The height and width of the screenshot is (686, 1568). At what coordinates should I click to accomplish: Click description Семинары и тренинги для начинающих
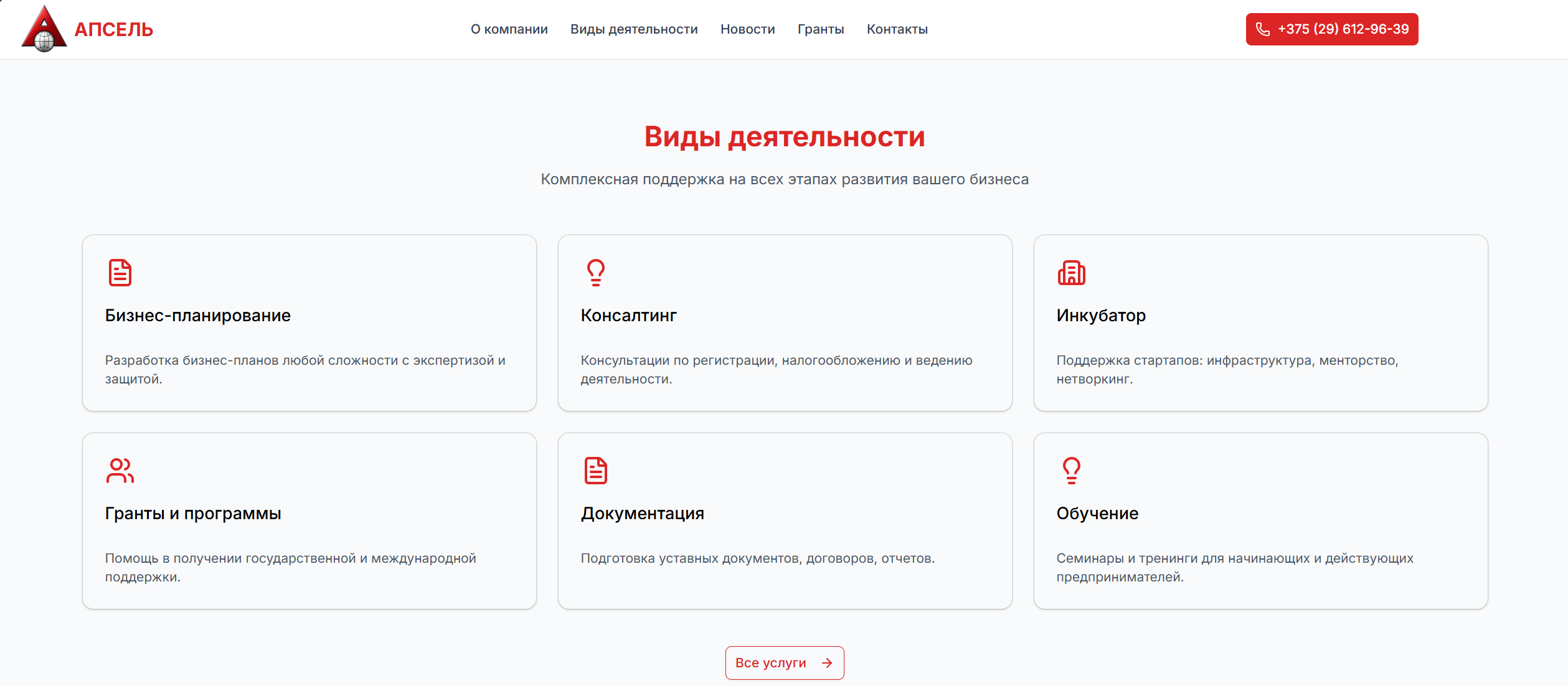coord(1235,568)
